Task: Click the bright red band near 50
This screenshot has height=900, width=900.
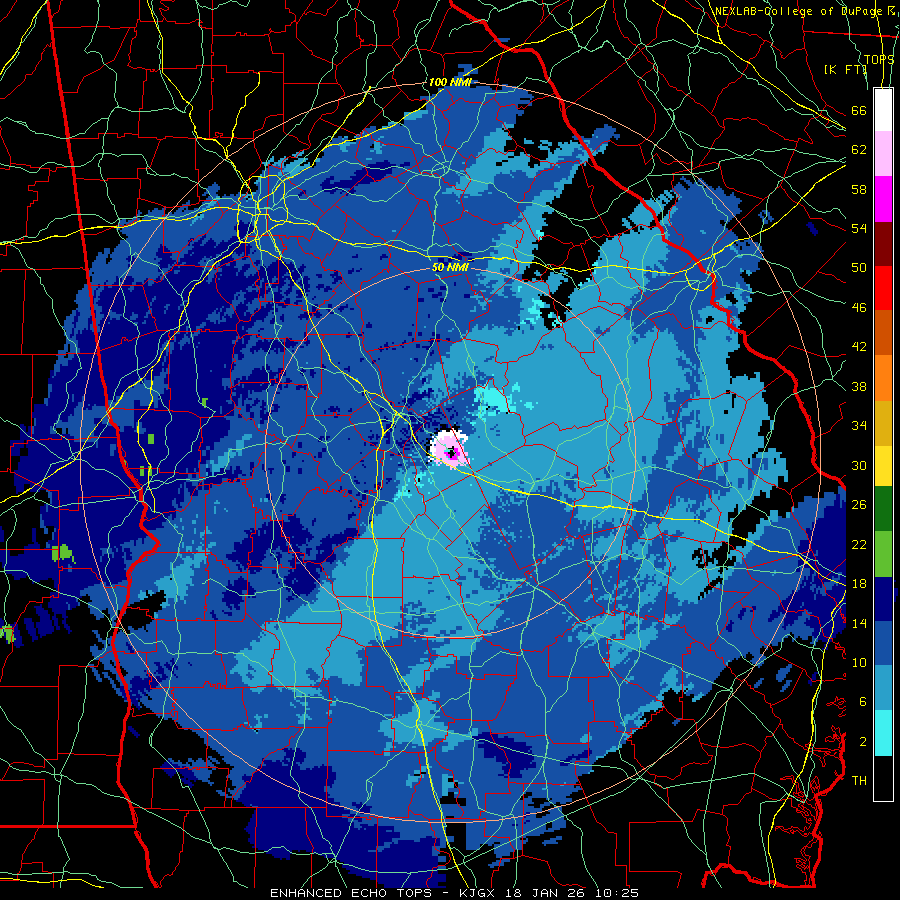Action: click(883, 288)
